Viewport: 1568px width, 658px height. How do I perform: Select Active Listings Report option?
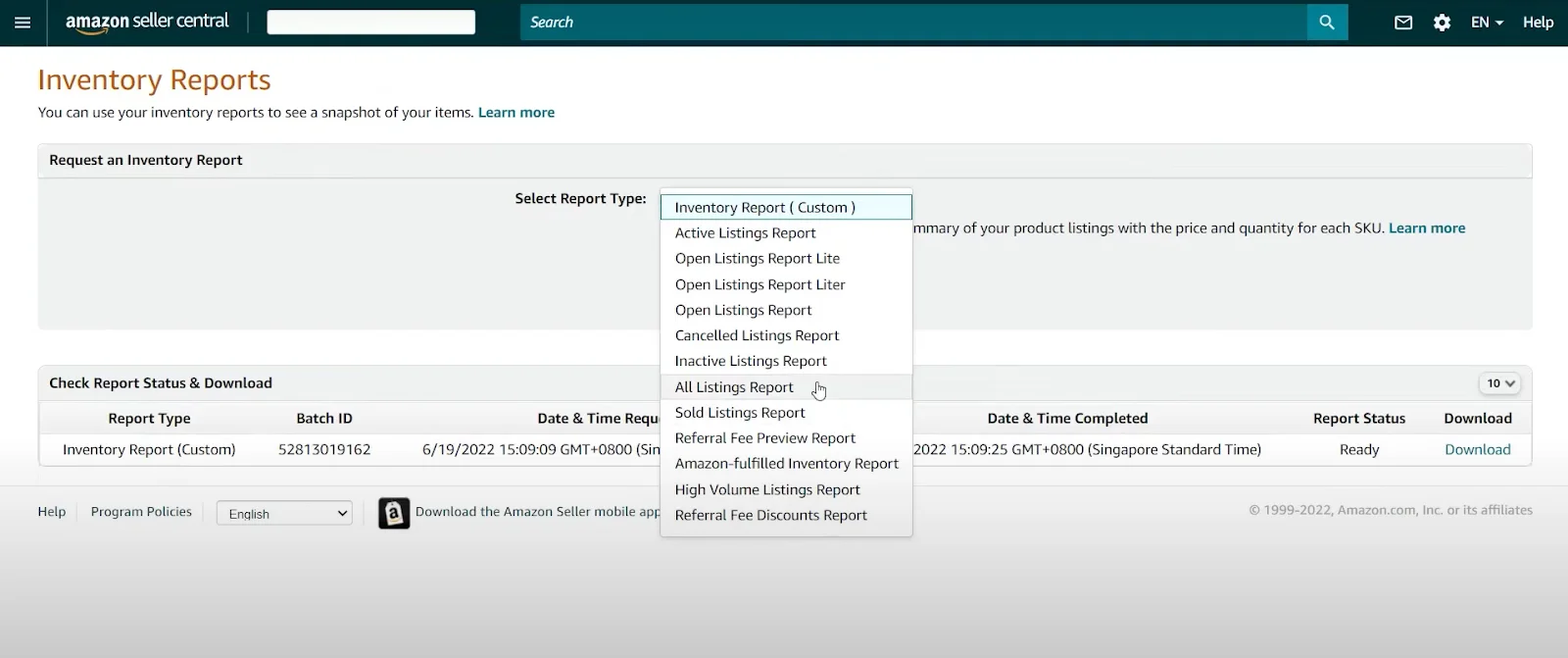click(x=786, y=232)
